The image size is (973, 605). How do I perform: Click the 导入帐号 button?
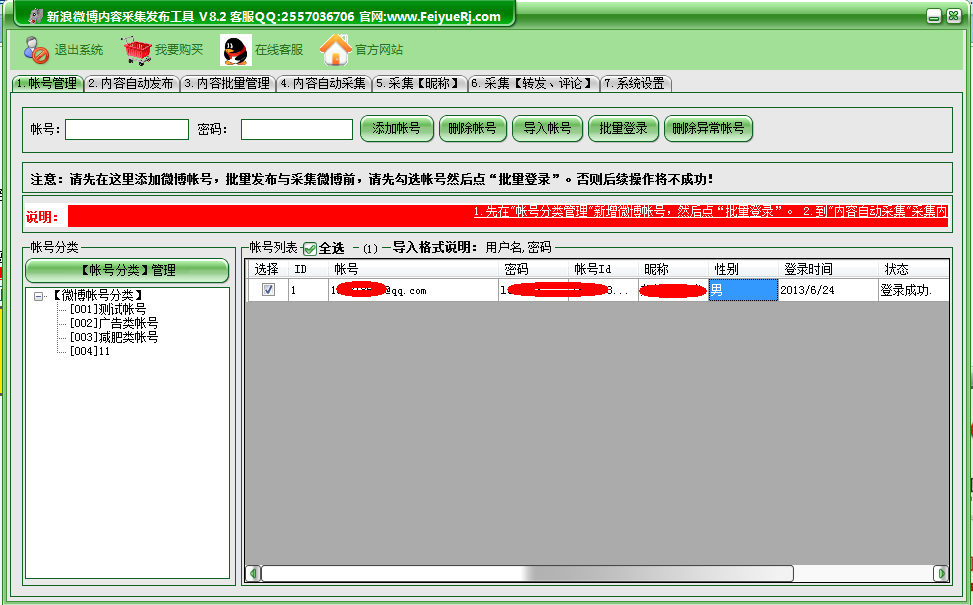pyautogui.click(x=547, y=129)
